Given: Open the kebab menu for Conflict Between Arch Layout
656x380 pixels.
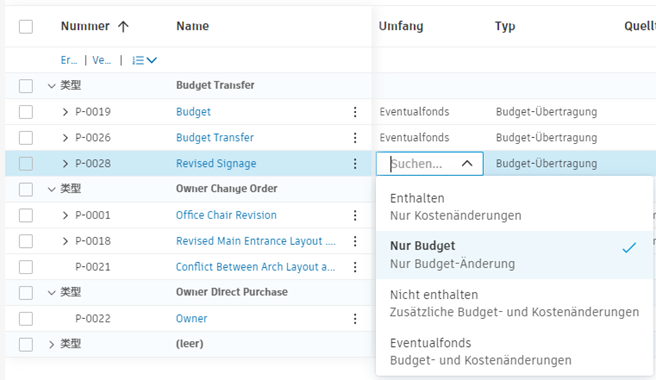Looking at the screenshot, I should point(355,267).
